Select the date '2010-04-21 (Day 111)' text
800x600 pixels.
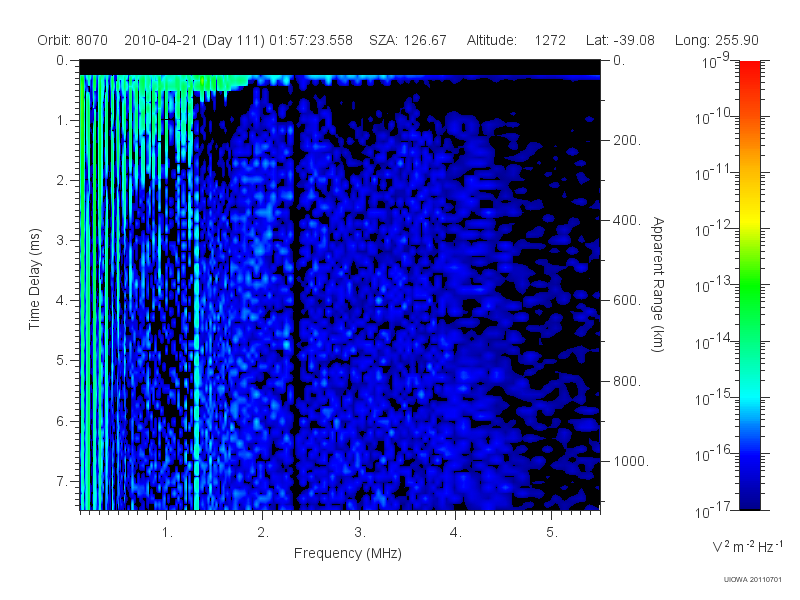pyautogui.click(x=194, y=40)
